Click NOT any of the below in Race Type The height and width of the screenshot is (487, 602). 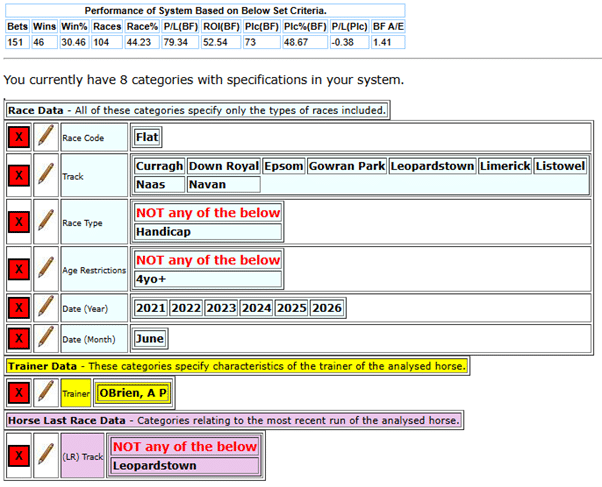[x=208, y=213]
